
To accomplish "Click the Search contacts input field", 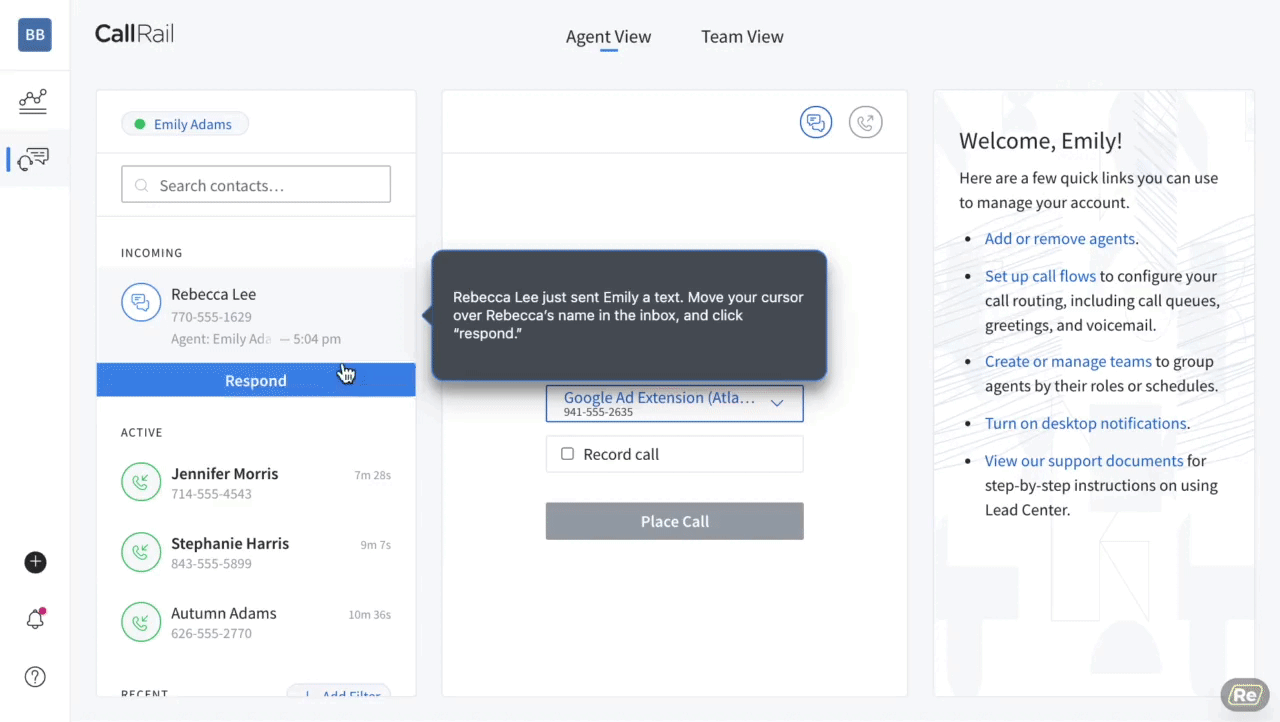I will (x=256, y=185).
